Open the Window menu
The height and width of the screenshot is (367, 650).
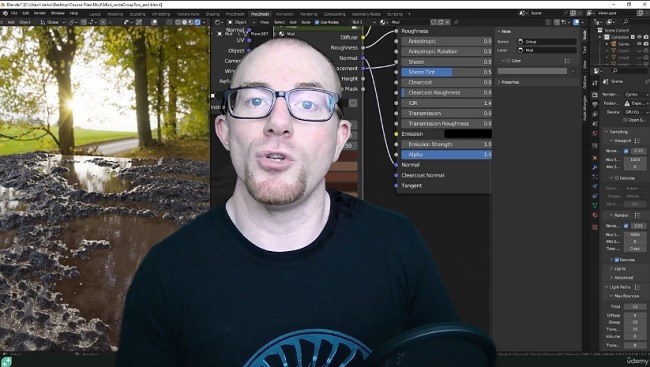58,13
